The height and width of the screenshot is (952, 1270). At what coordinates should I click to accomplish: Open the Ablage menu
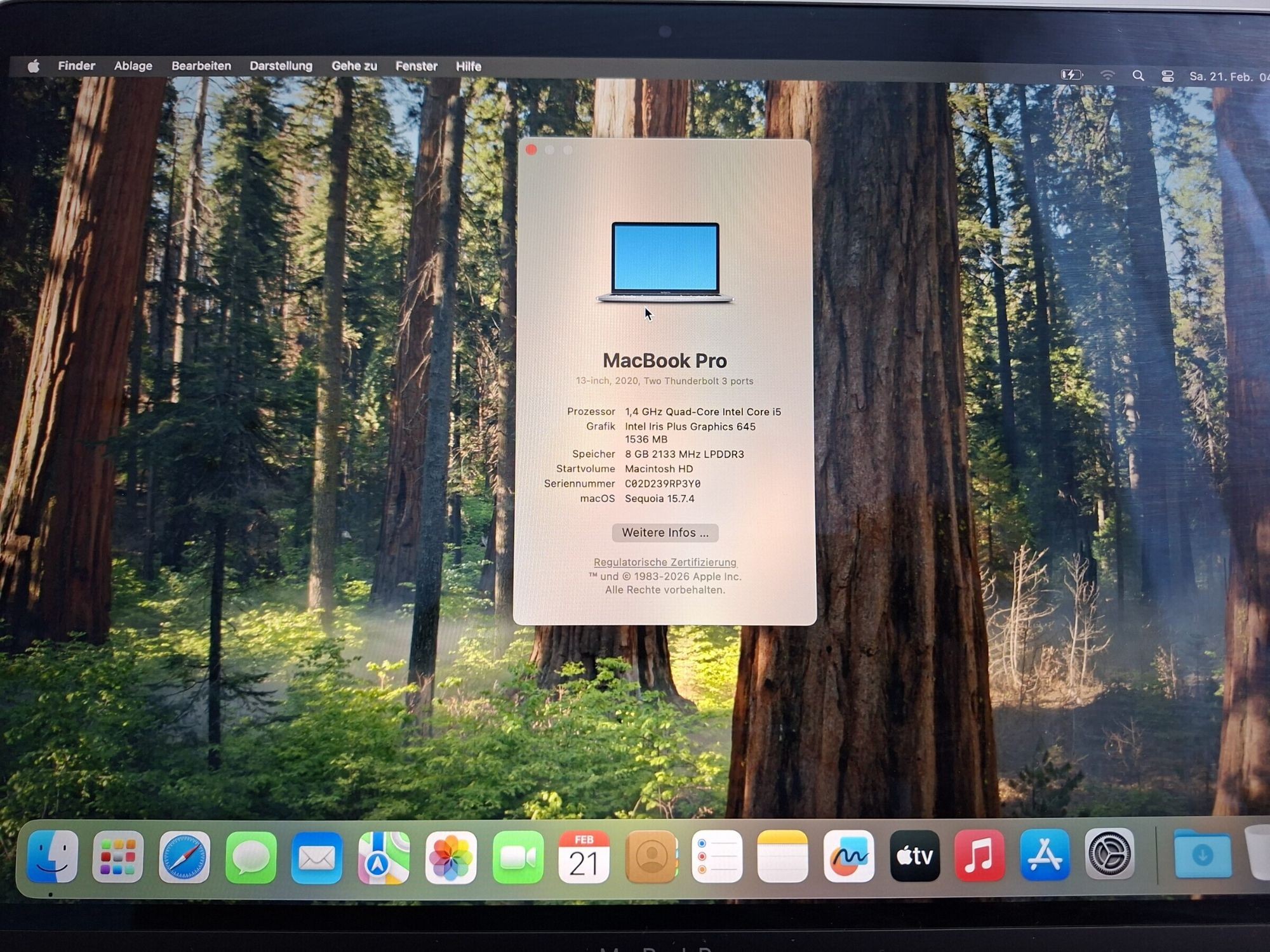[133, 66]
